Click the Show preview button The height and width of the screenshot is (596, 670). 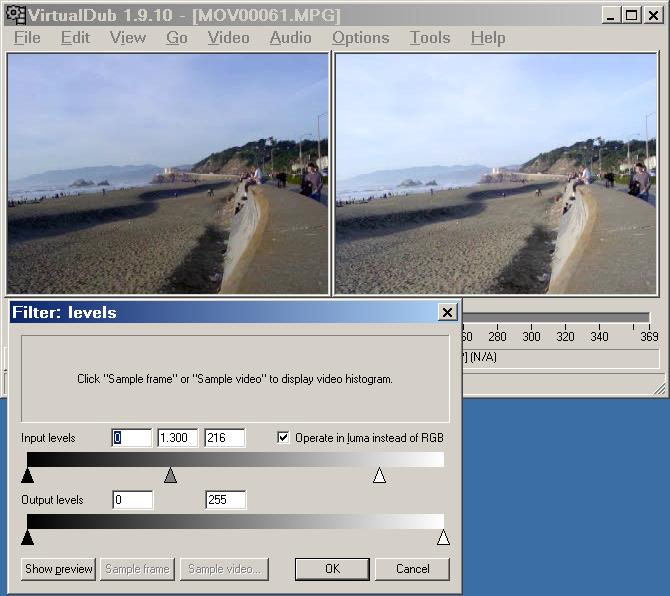[59, 569]
